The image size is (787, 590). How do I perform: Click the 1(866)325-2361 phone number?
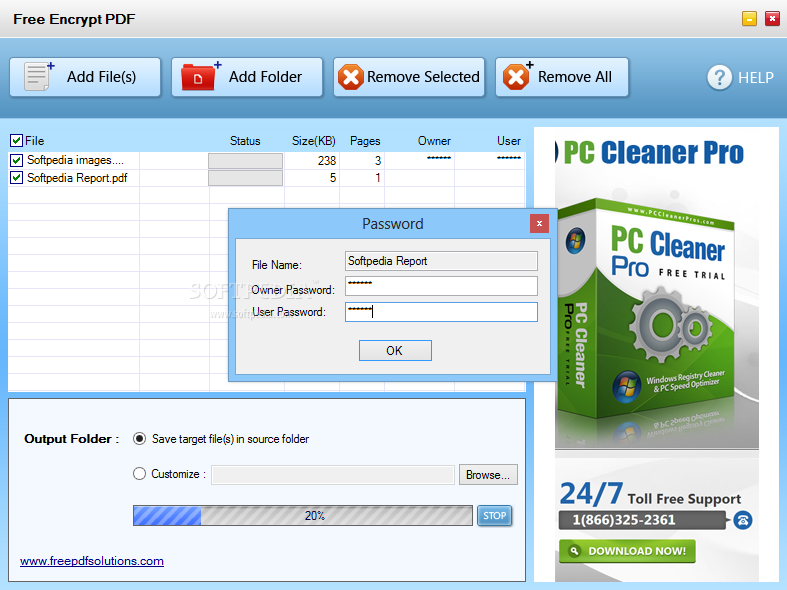[624, 520]
